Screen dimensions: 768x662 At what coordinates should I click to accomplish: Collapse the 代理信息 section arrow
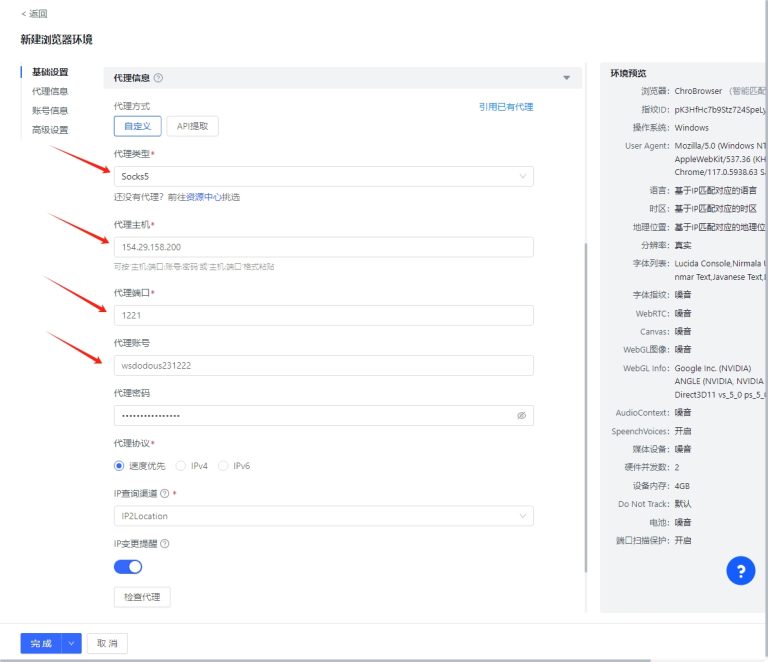point(566,78)
